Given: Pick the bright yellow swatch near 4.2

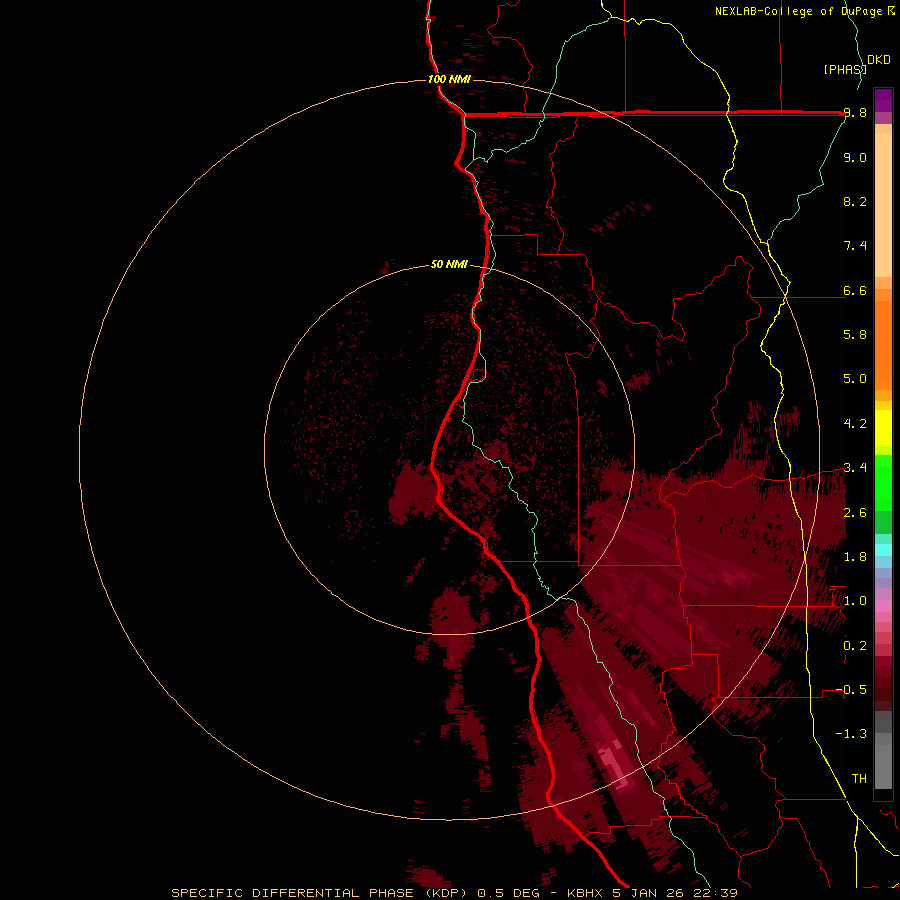Looking at the screenshot, I should coord(883,428).
